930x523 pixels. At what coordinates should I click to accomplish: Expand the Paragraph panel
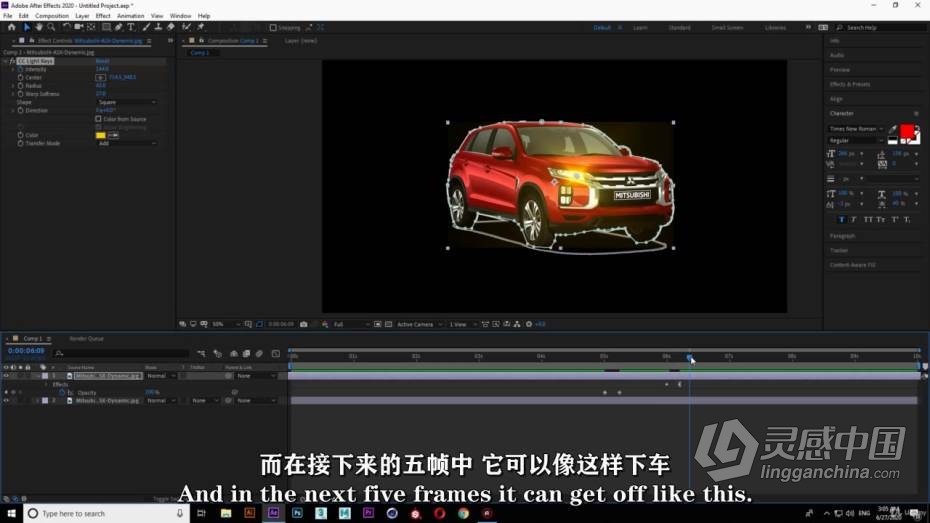click(x=842, y=236)
